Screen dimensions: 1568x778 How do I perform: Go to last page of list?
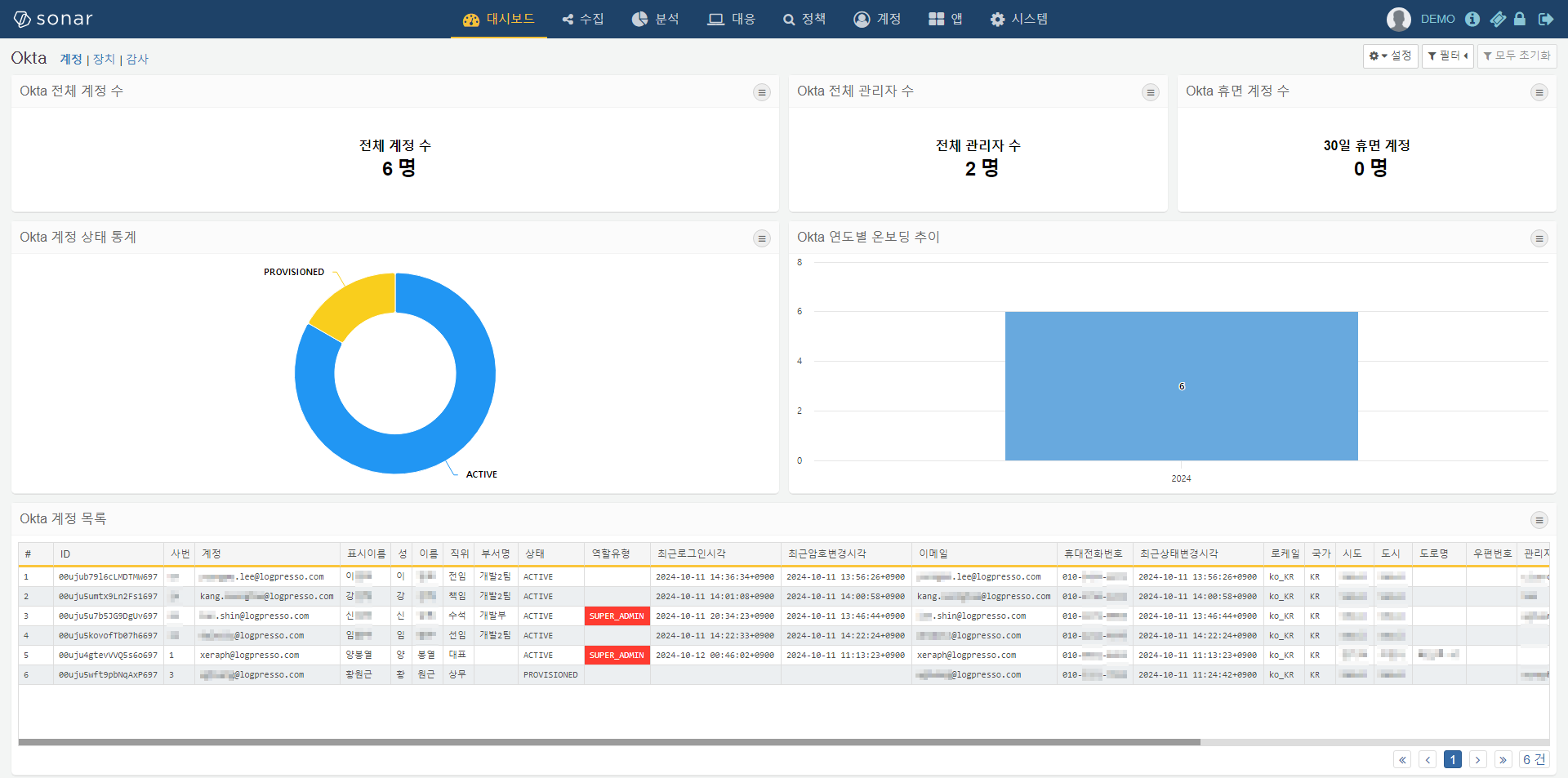[1503, 759]
